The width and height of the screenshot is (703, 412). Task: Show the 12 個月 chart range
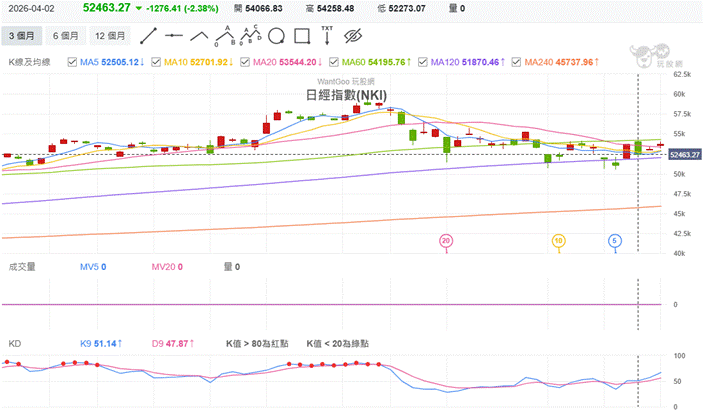tap(110, 35)
